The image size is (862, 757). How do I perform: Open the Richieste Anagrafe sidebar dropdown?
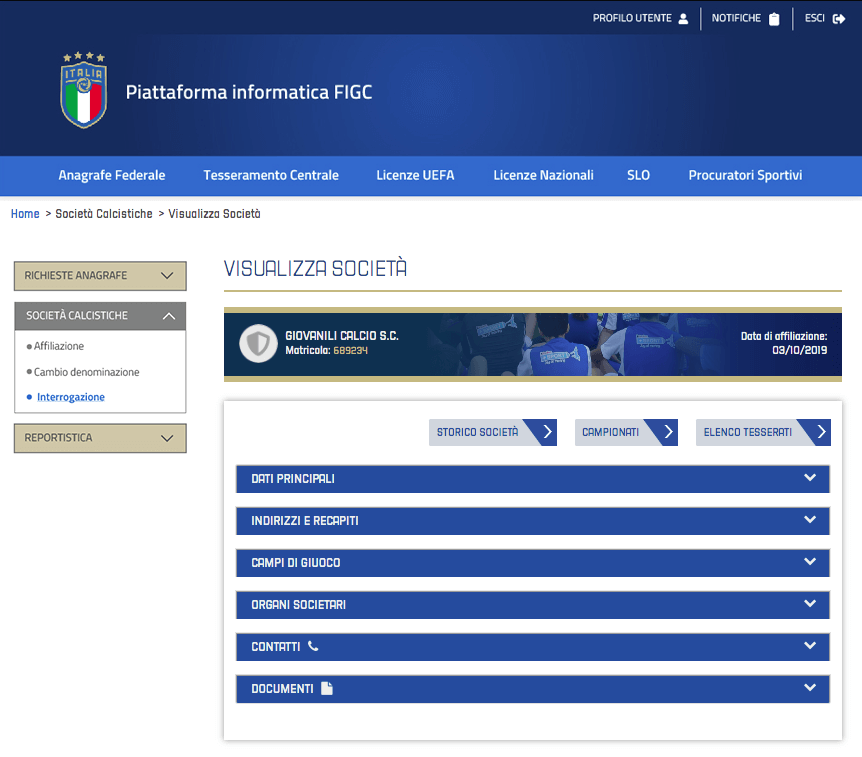pyautogui.click(x=167, y=276)
